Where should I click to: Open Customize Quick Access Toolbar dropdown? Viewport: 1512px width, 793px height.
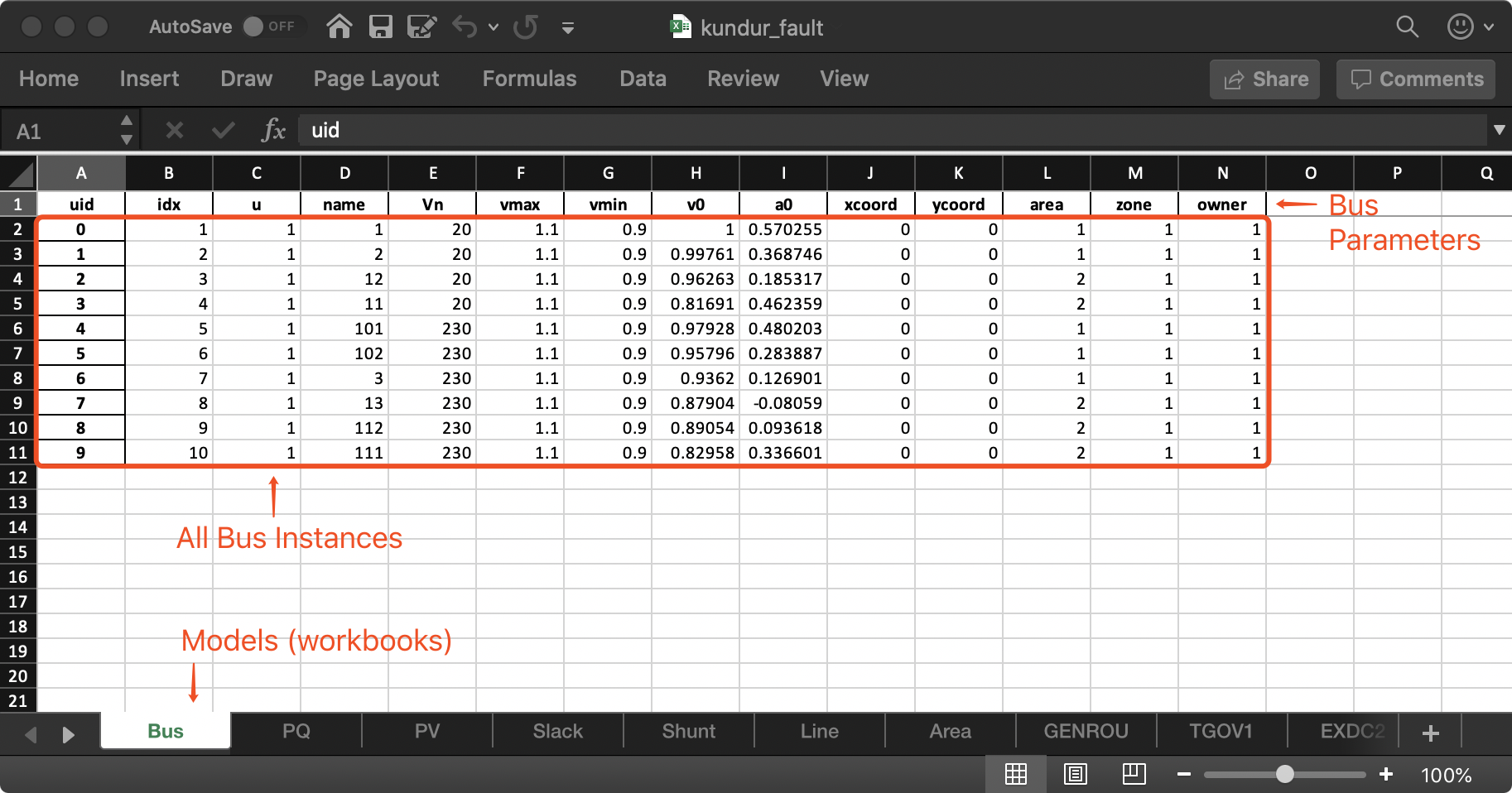[568, 28]
